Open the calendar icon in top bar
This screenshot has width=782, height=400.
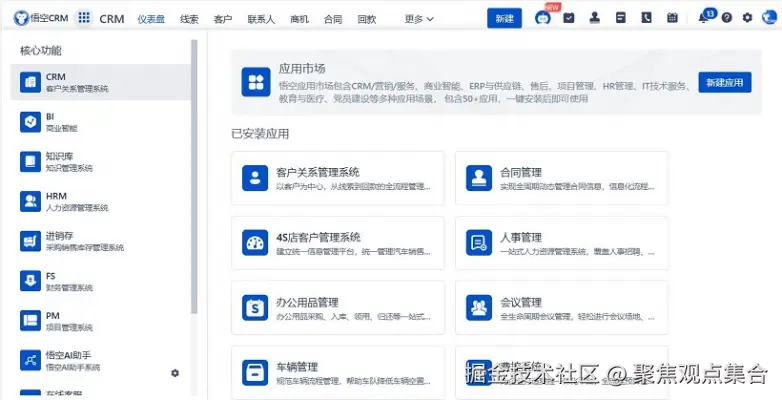pos(672,18)
